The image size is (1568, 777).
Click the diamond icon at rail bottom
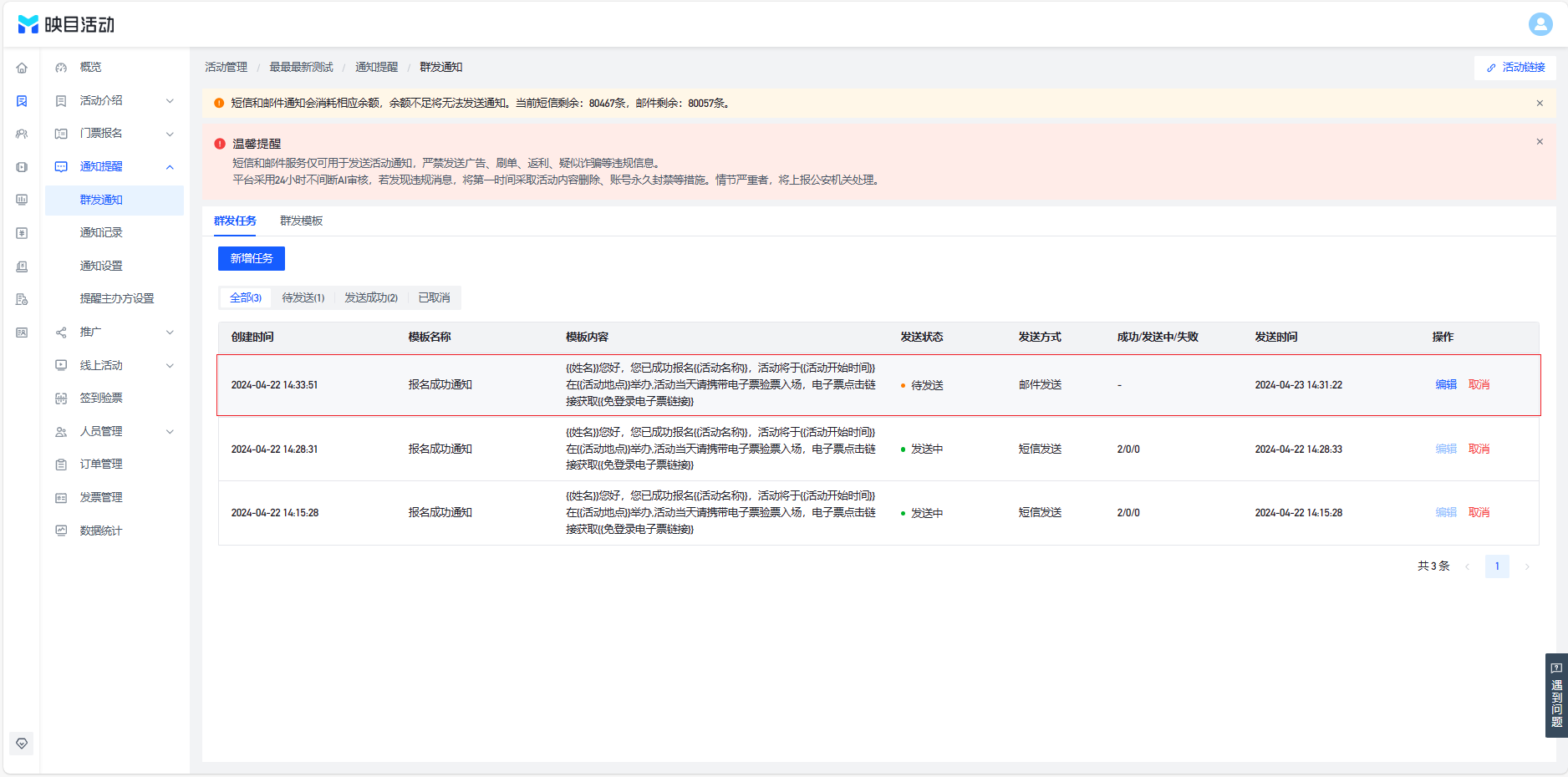(x=22, y=744)
